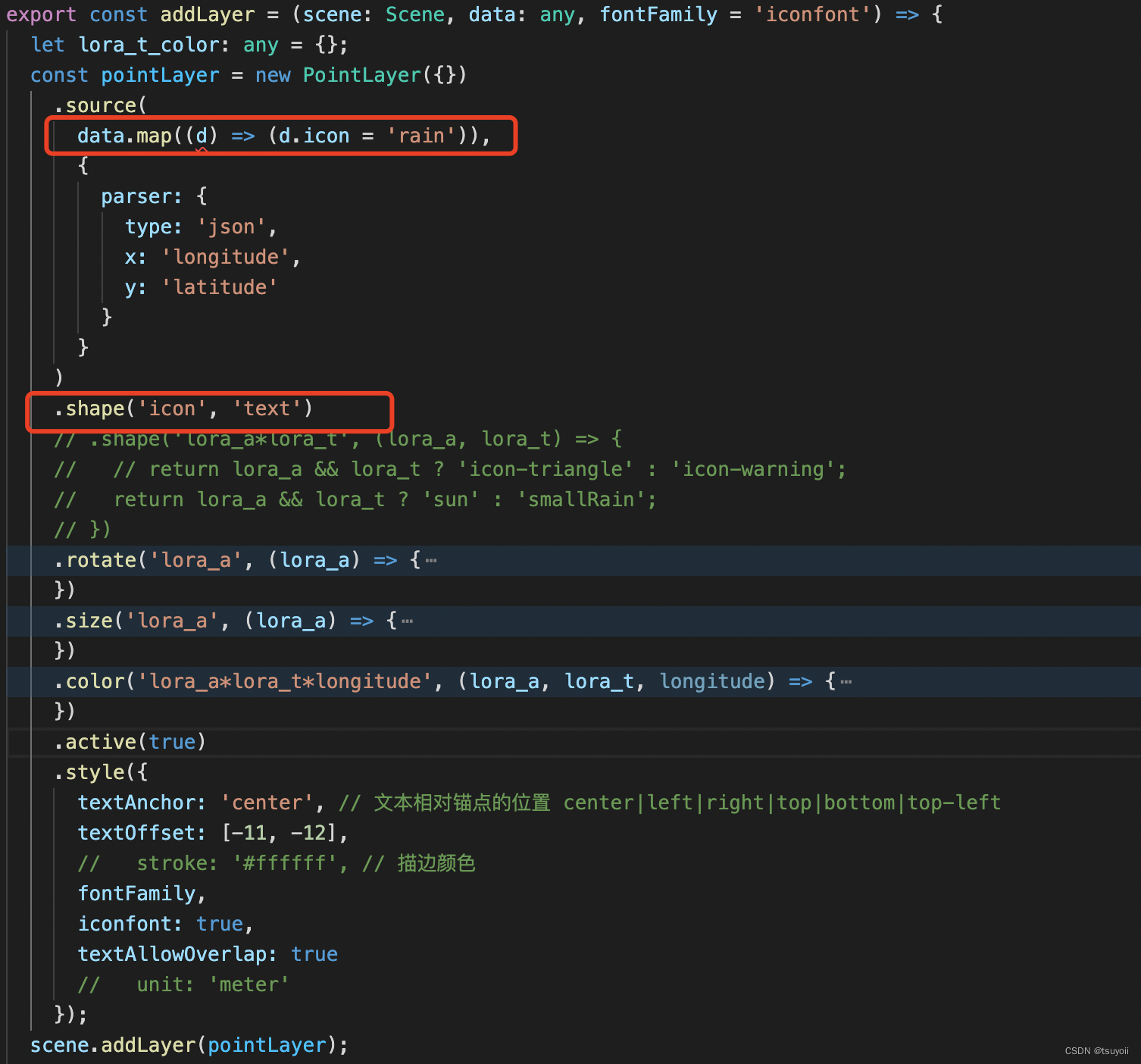Click the commented stroke '#ffffff' line
This screenshot has height=1064, width=1141.
[277, 864]
